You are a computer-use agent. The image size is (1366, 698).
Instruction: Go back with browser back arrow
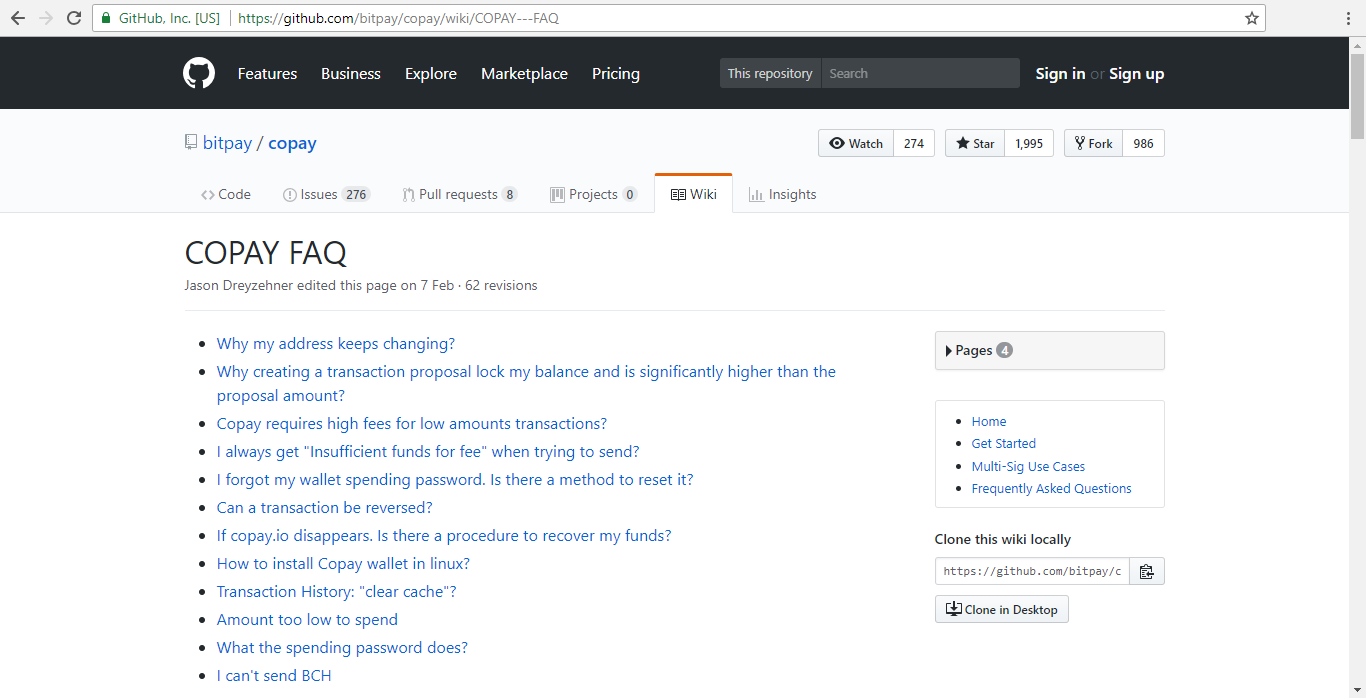coord(18,18)
